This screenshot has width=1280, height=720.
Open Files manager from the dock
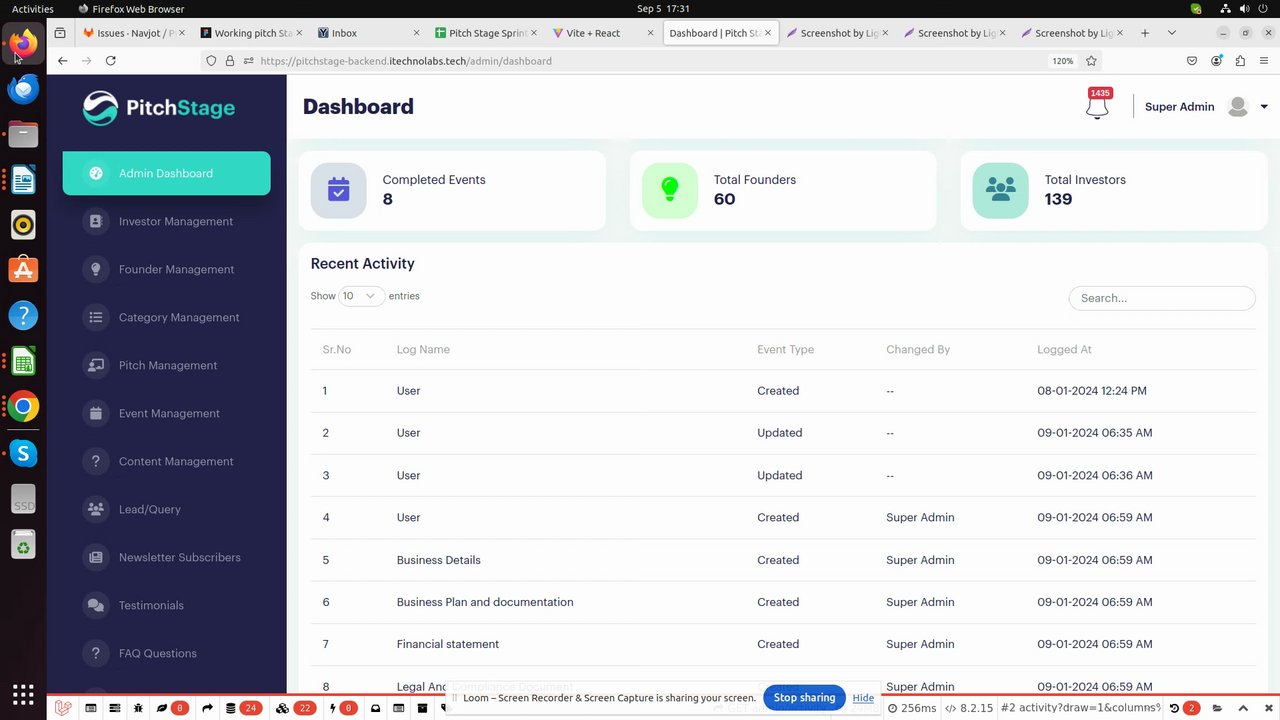[x=23, y=134]
